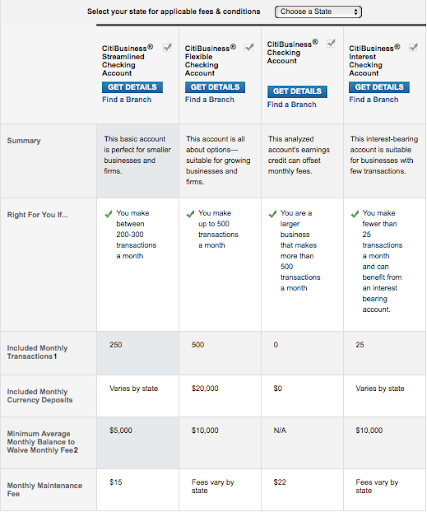Click Get Details for Flexible Checking
Screen dimensions: 427x512
pyautogui.click(x=215, y=87)
